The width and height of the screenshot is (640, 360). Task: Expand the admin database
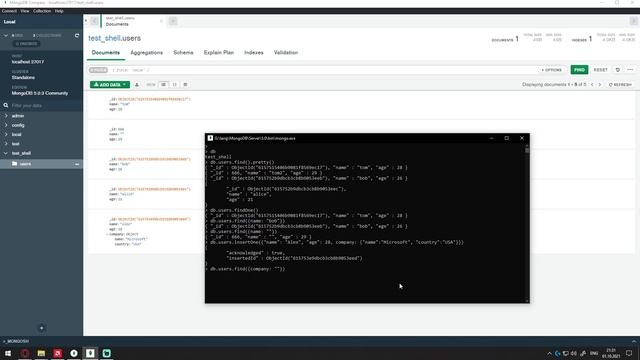point(6,116)
